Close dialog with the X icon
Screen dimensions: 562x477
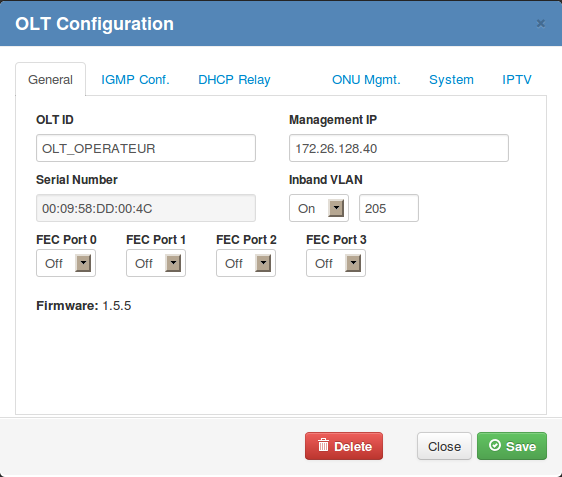click(x=540, y=24)
